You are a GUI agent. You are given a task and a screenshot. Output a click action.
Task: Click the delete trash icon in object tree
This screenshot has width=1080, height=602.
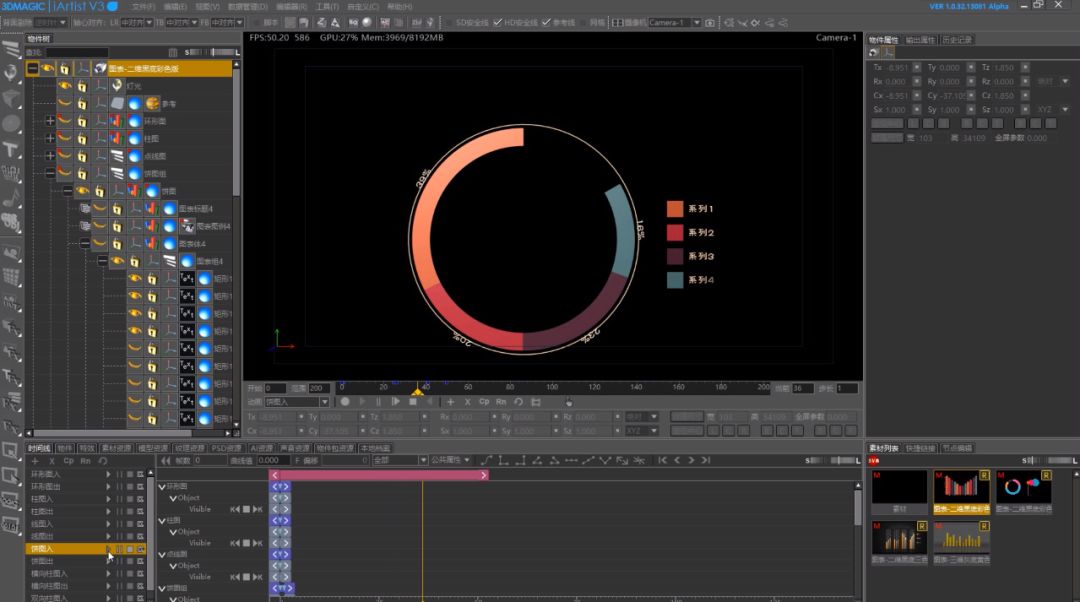coord(173,52)
